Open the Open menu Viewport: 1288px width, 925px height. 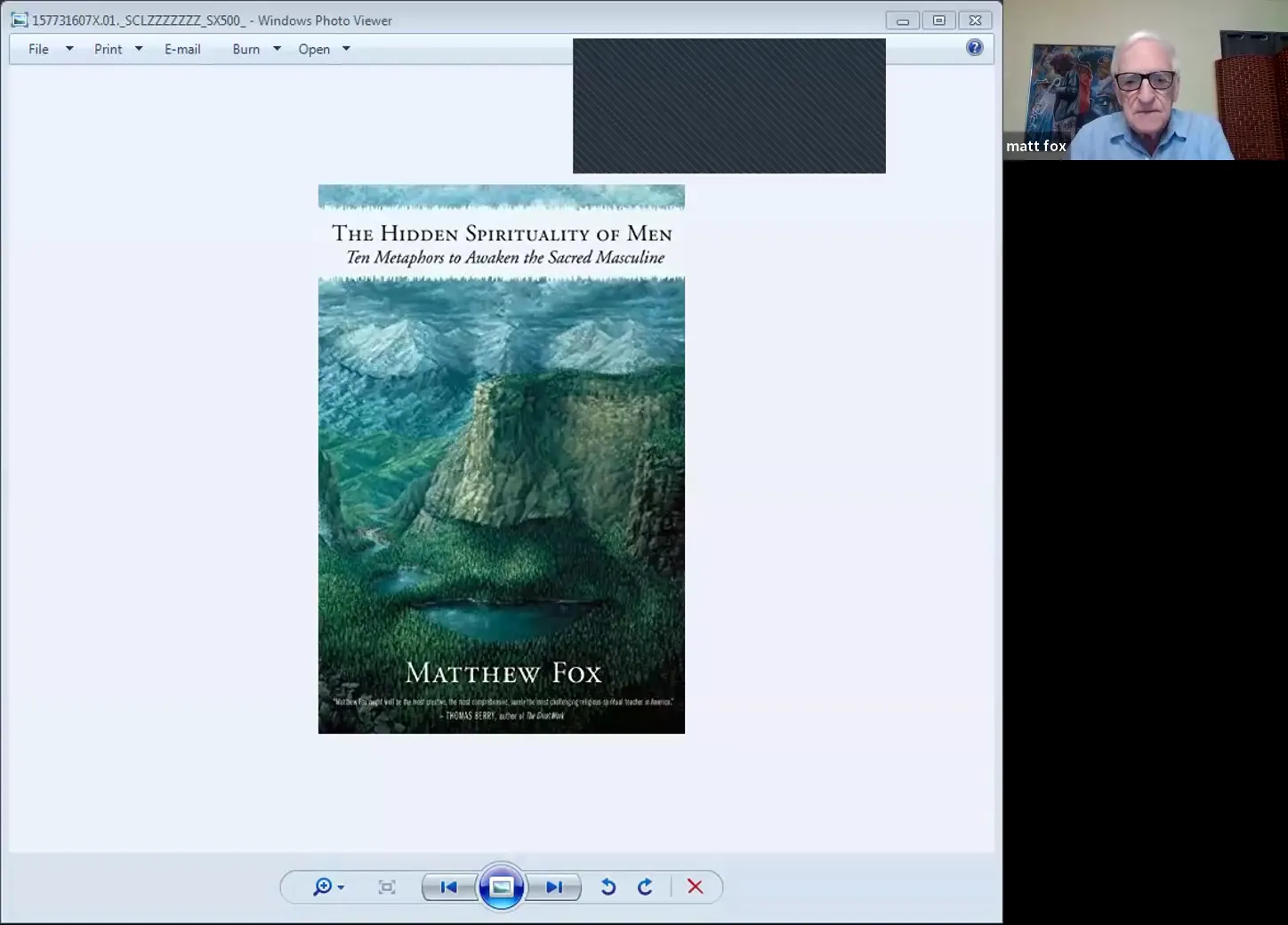(314, 49)
